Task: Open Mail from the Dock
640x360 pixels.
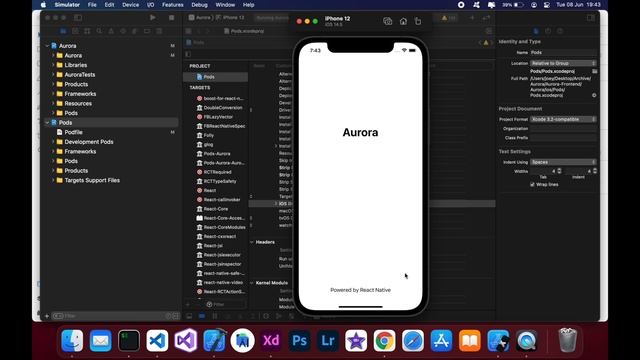Action: pos(100,340)
